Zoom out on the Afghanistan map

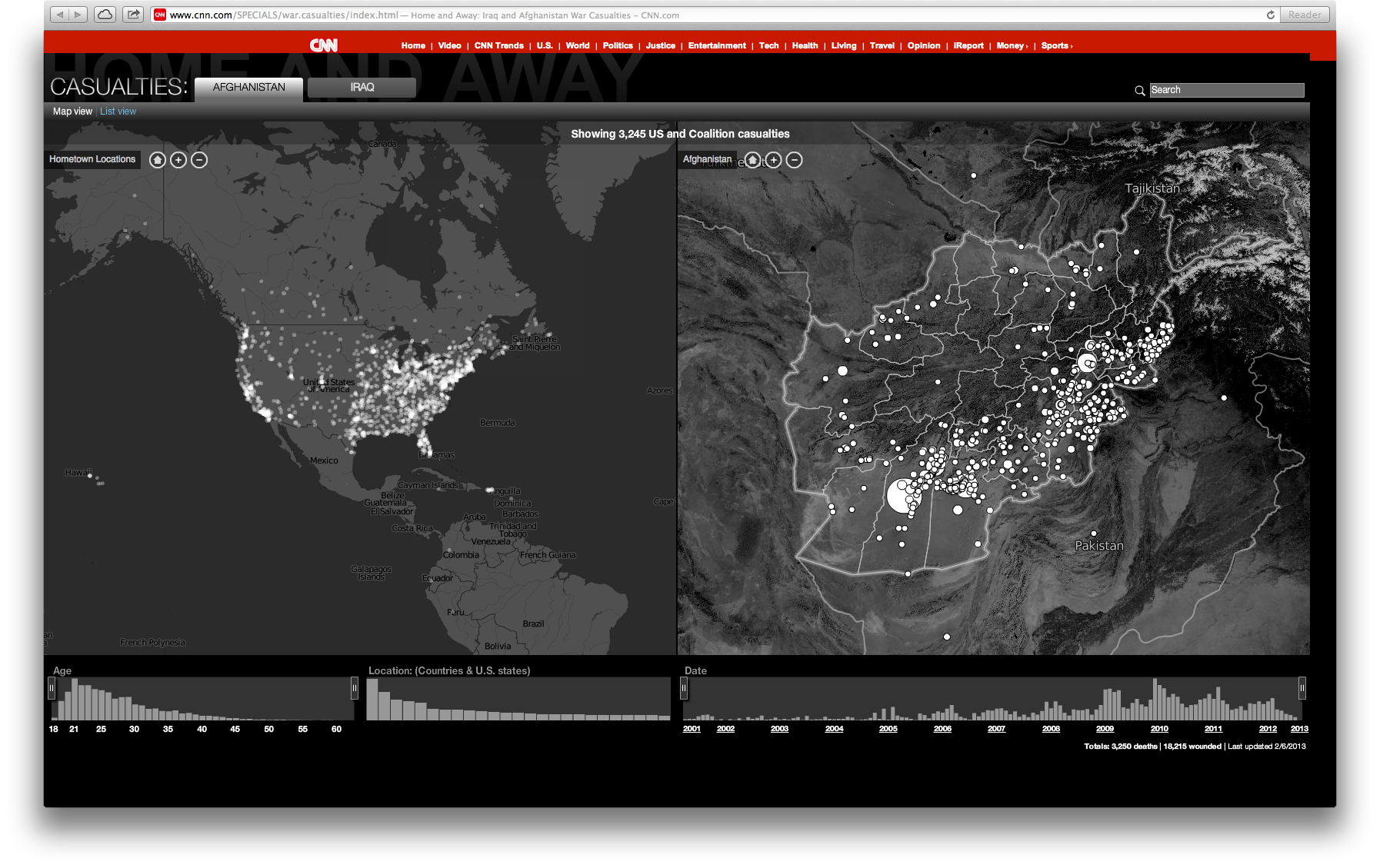(795, 160)
